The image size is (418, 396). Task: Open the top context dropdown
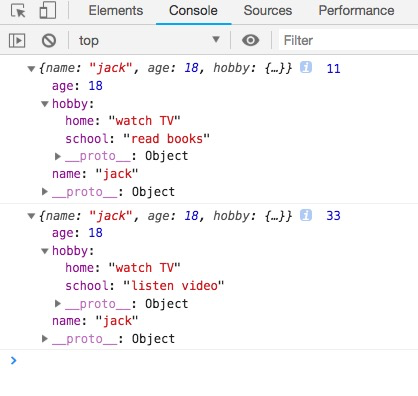click(149, 40)
